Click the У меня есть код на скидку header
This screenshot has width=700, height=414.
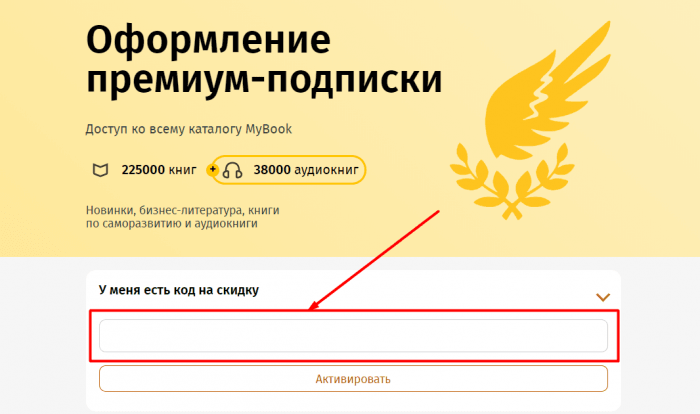(179, 290)
